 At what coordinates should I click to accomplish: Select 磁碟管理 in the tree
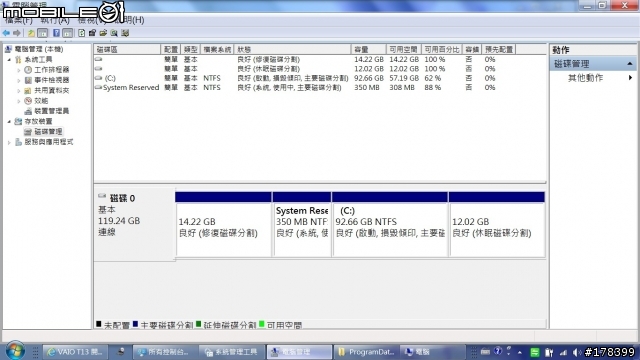48,131
